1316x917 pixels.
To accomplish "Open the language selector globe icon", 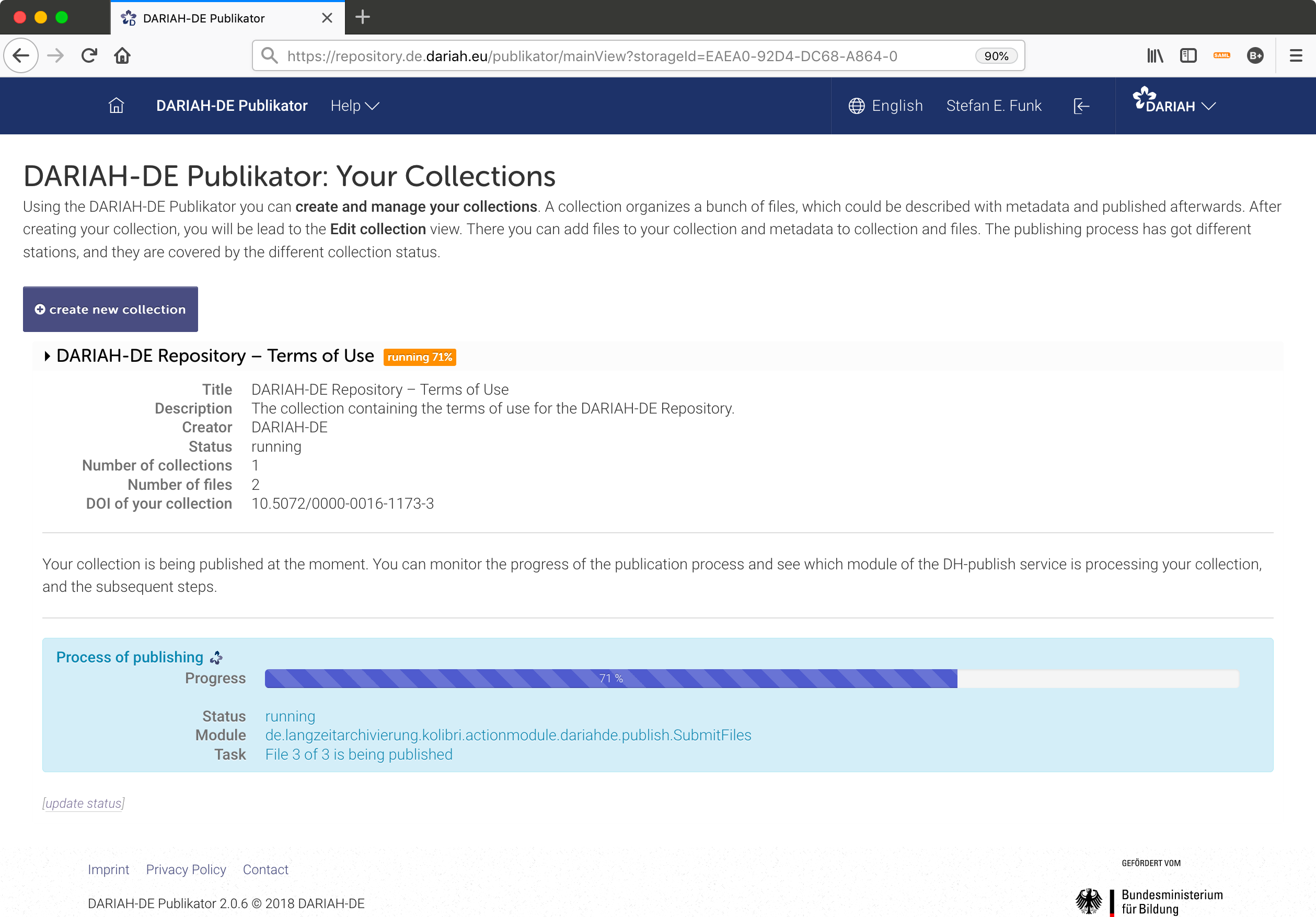I will [x=856, y=106].
